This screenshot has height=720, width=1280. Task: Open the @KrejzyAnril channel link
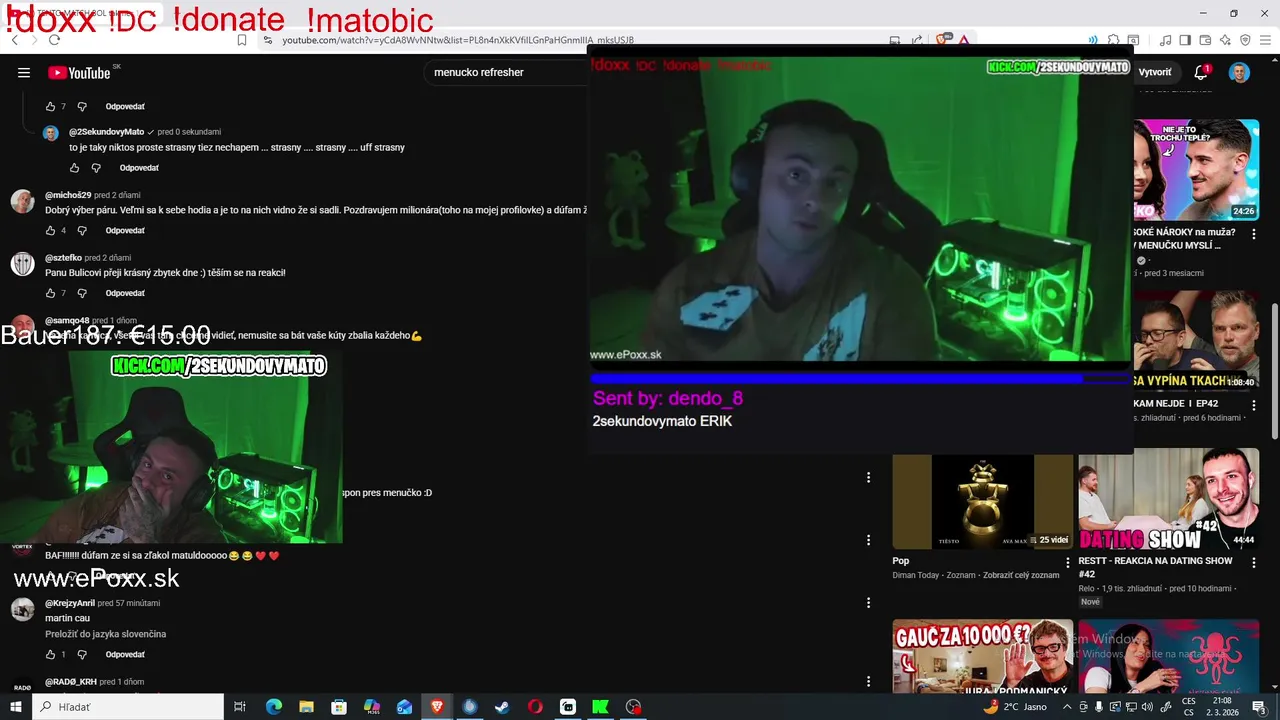pyautogui.click(x=70, y=603)
